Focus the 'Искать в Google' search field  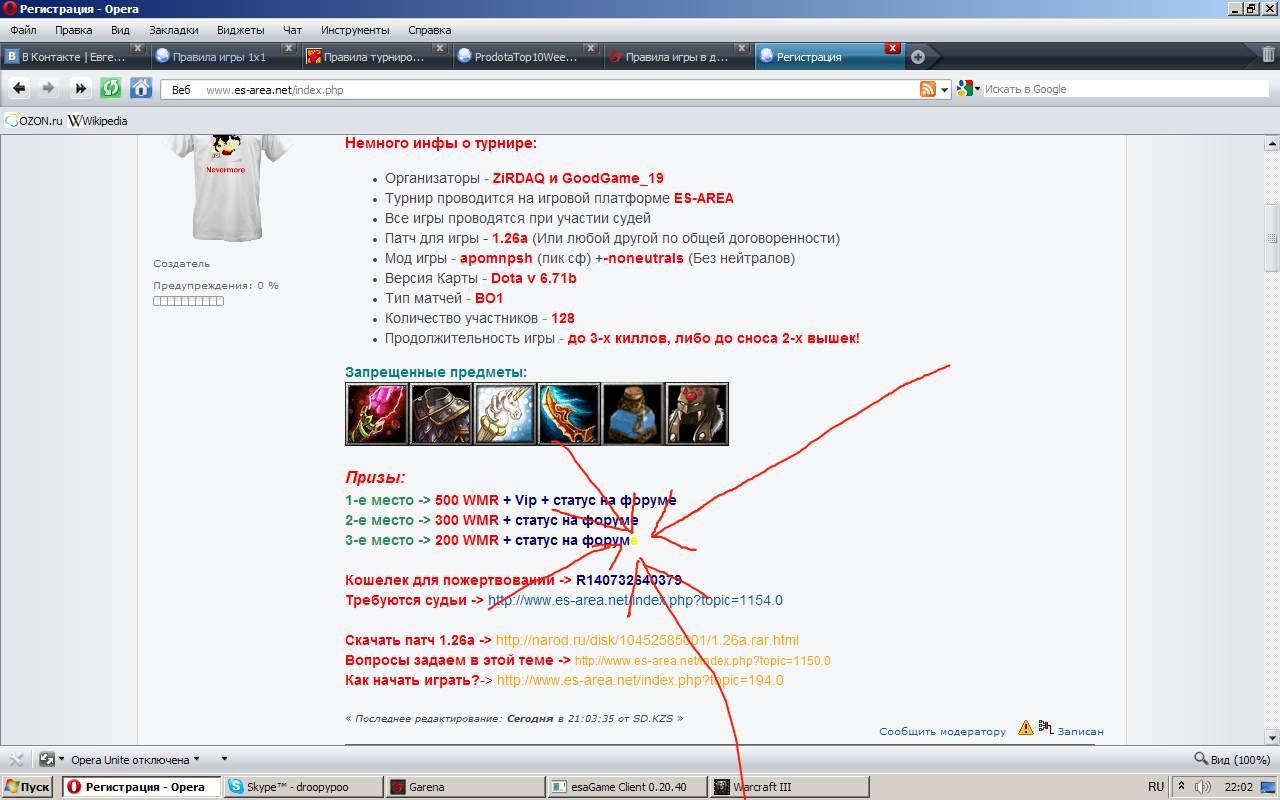pyautogui.click(x=1125, y=89)
